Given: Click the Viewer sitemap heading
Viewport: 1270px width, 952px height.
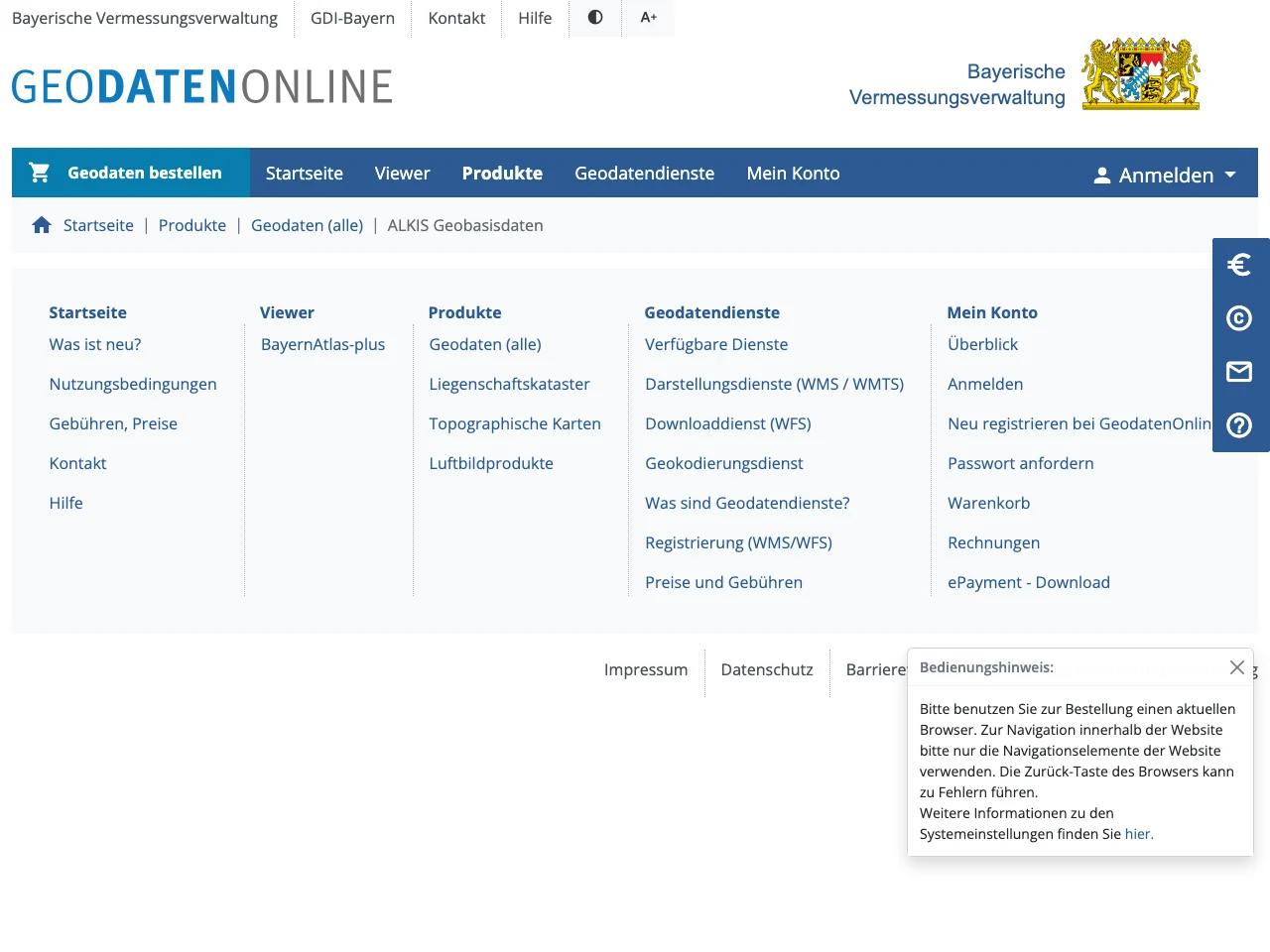Looking at the screenshot, I should tap(287, 312).
